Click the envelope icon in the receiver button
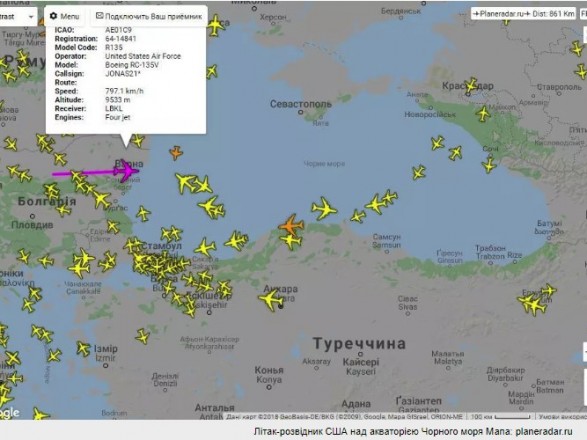 tap(99, 16)
